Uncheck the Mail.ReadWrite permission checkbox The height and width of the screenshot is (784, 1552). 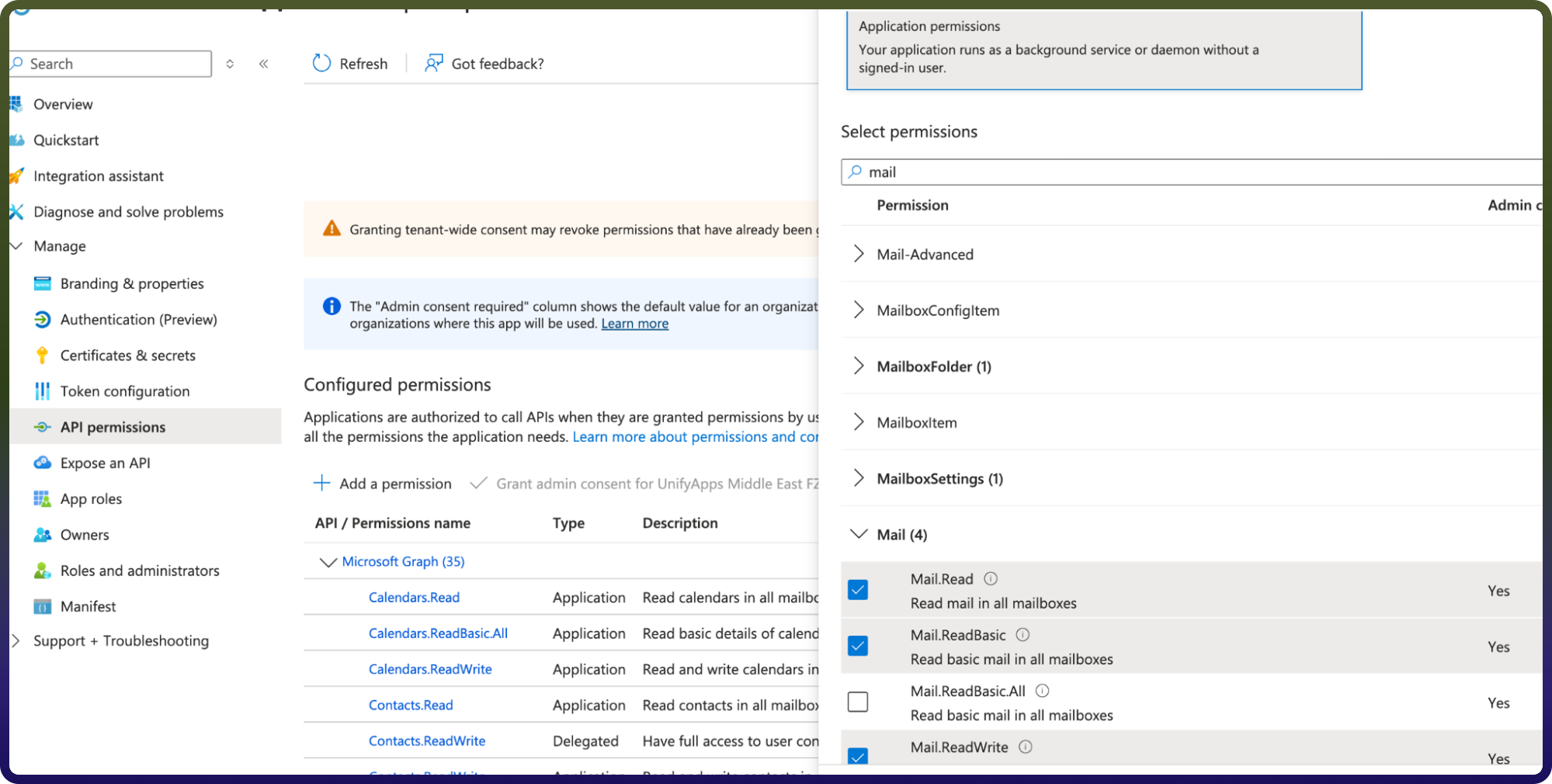pos(858,756)
